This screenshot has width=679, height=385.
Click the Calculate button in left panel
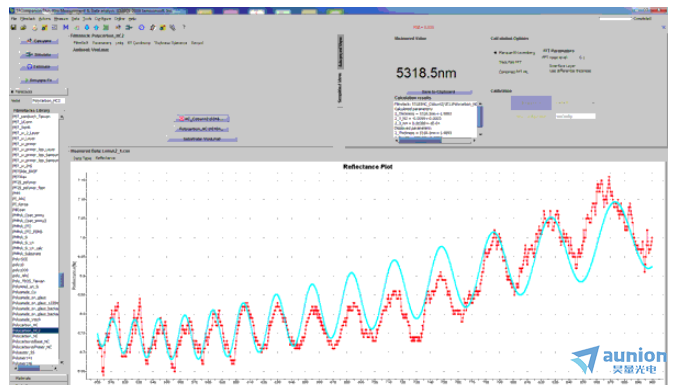click(x=39, y=41)
